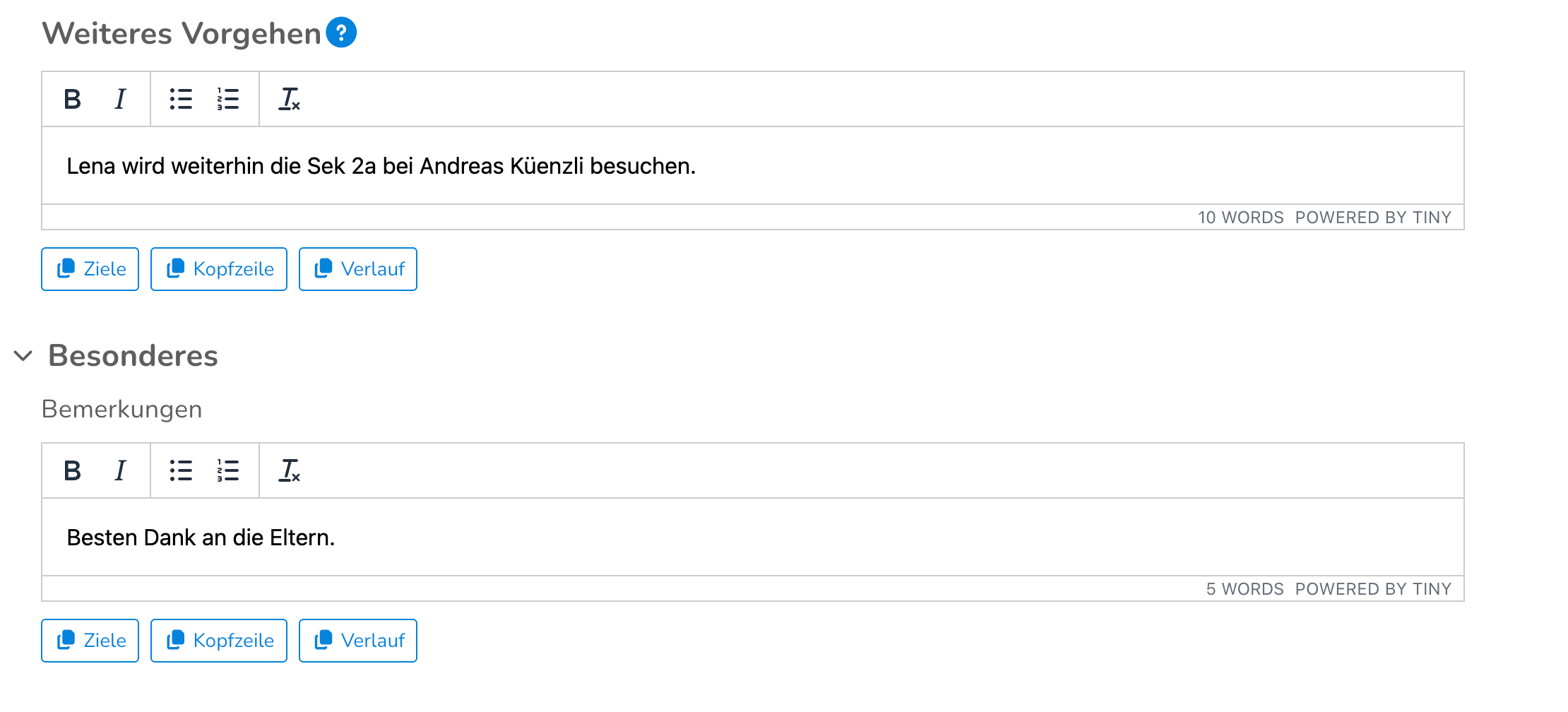Insert numbered list in Weiteres Vorgehen editor

(227, 100)
